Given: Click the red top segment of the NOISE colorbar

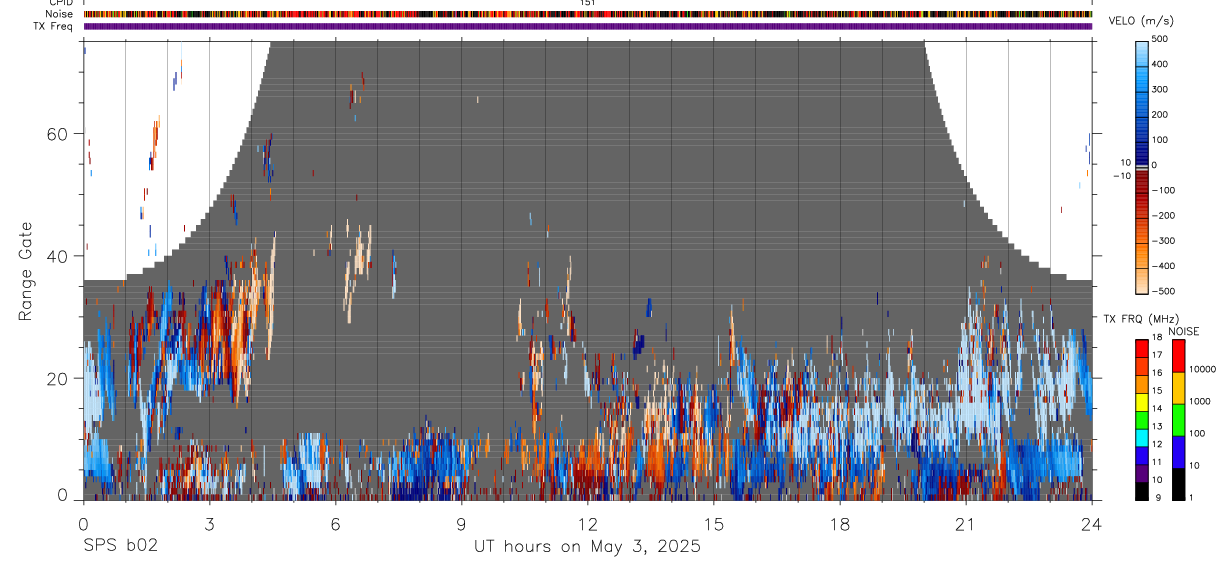Looking at the screenshot, I should [1178, 356].
